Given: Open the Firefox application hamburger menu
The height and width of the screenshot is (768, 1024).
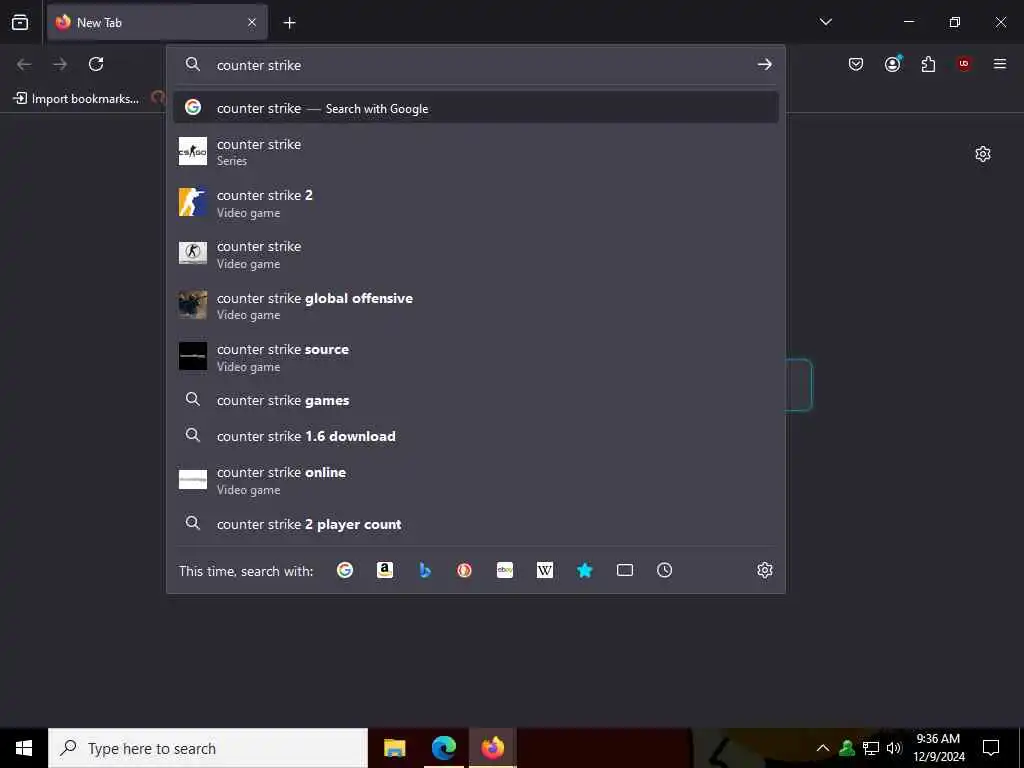Looking at the screenshot, I should click(x=999, y=64).
